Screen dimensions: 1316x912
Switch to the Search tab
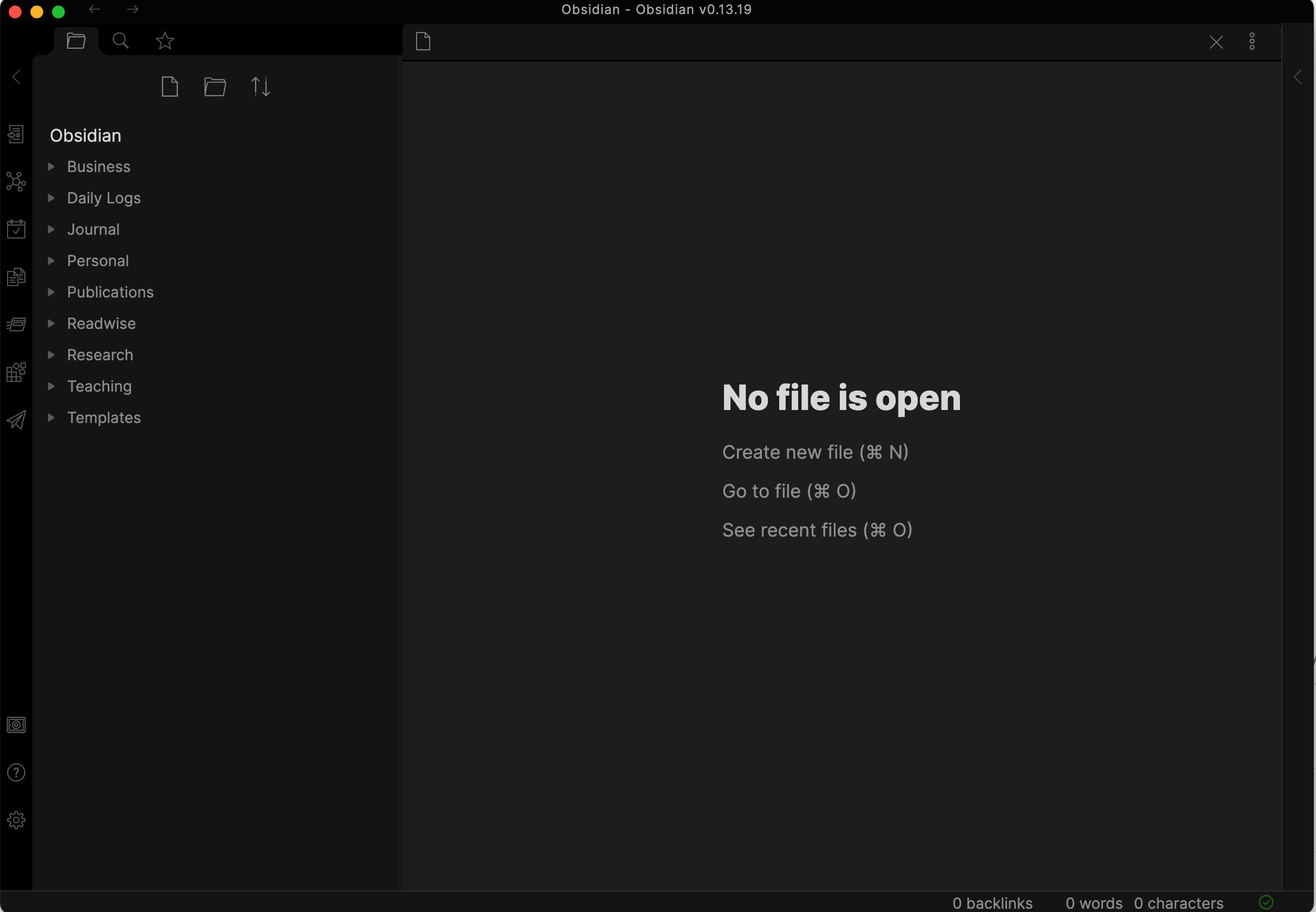[x=121, y=41]
